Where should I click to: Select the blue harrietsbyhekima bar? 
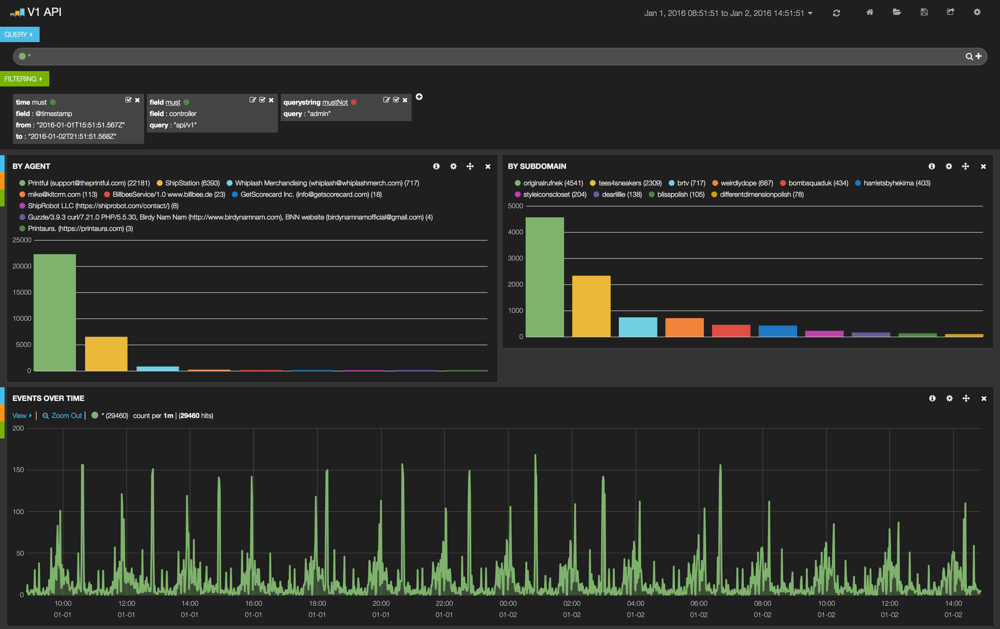[x=777, y=332]
